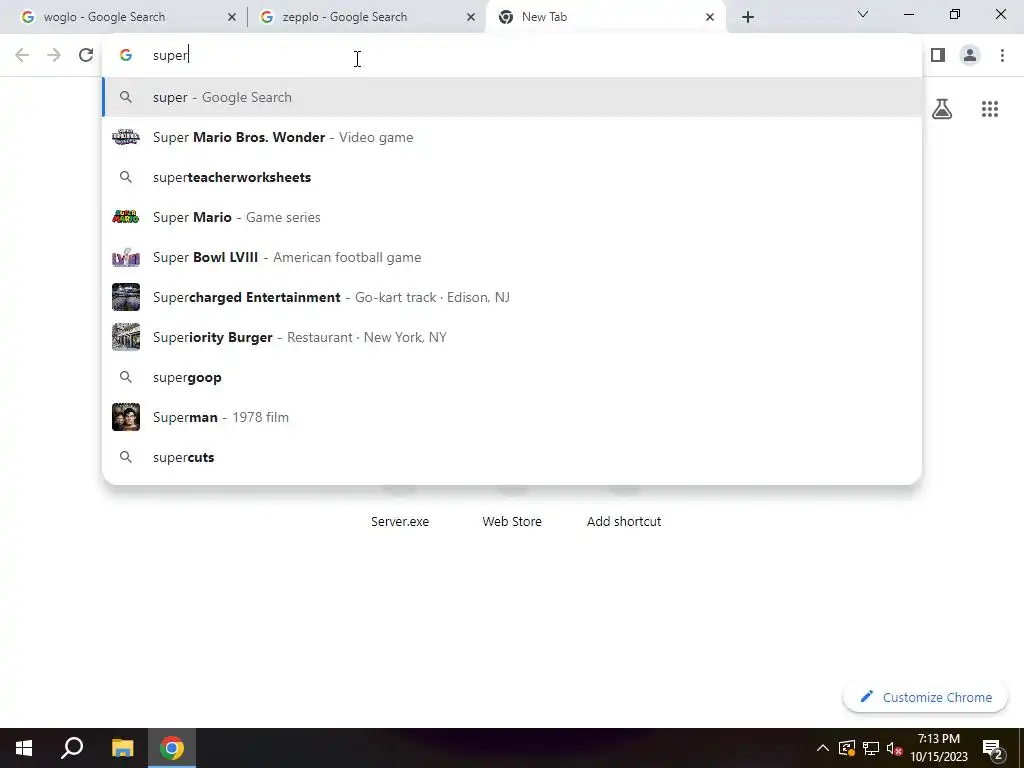This screenshot has height=768, width=1024.
Task: Click search icon beside supercuts
Action: [x=126, y=457]
